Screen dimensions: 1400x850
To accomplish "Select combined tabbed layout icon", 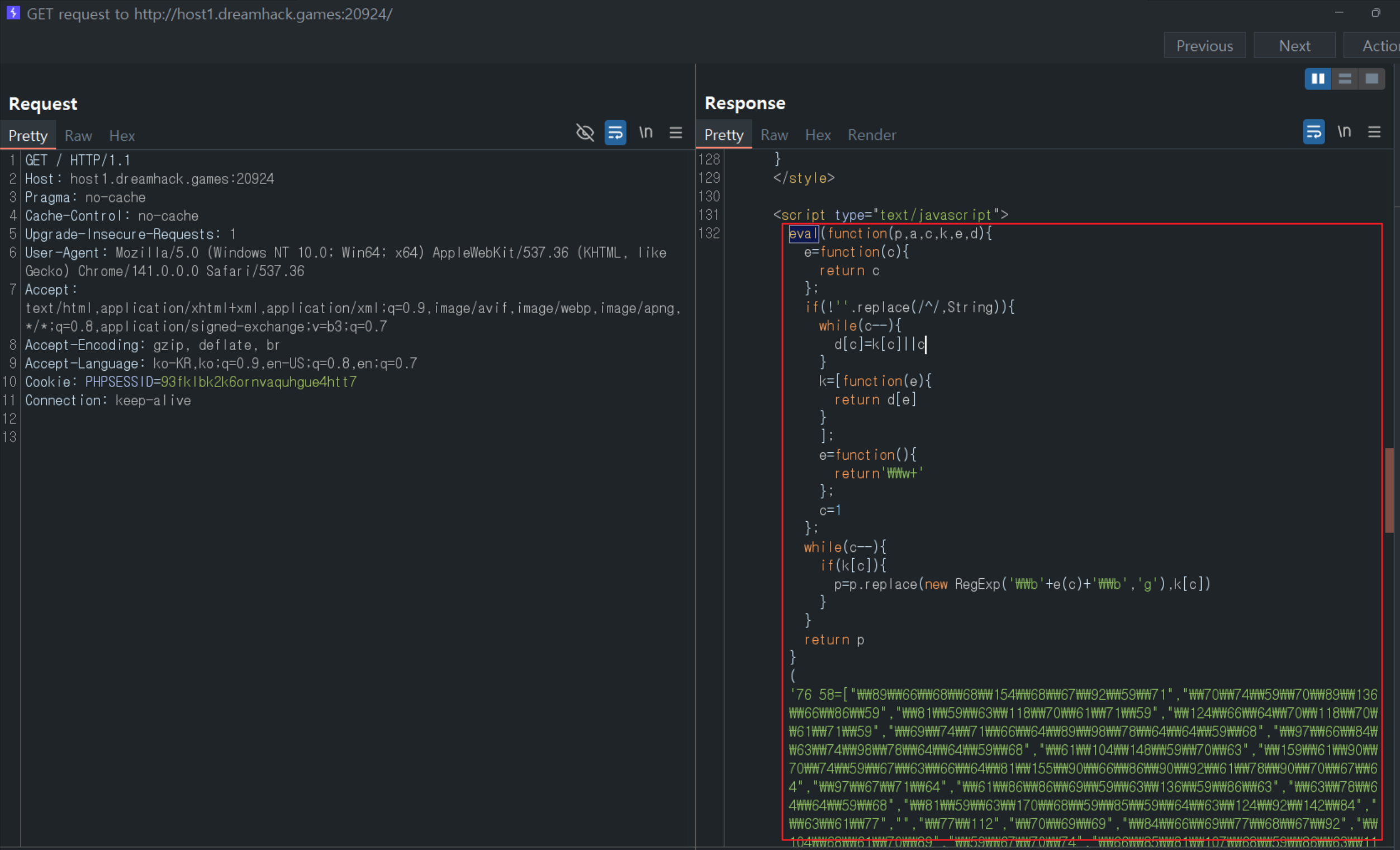I will pyautogui.click(x=1371, y=78).
